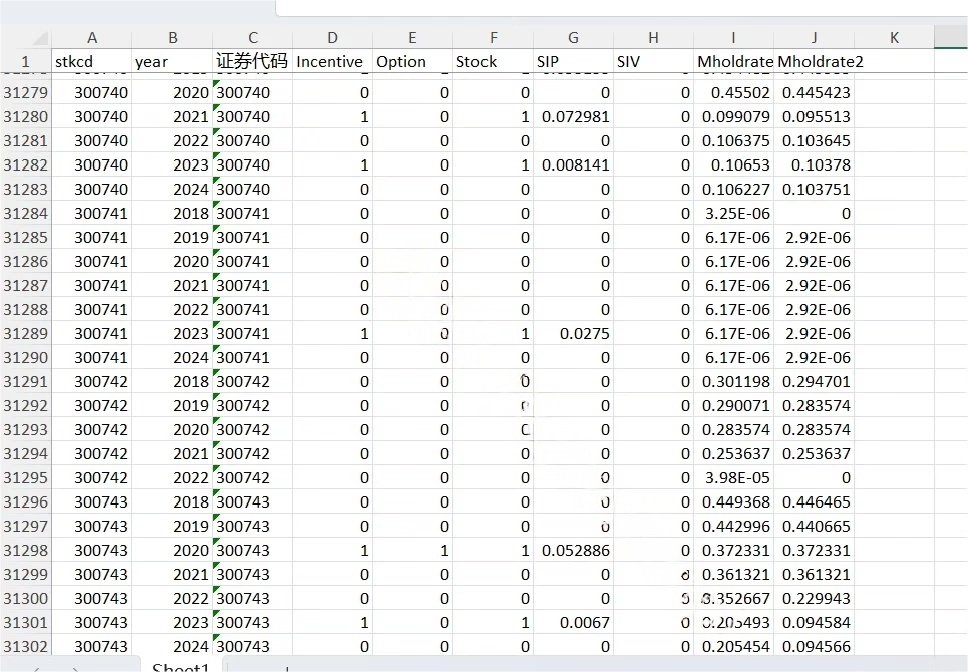Click the 证券代码 header cell
The width and height of the screenshot is (968, 672).
pyautogui.click(x=252, y=61)
